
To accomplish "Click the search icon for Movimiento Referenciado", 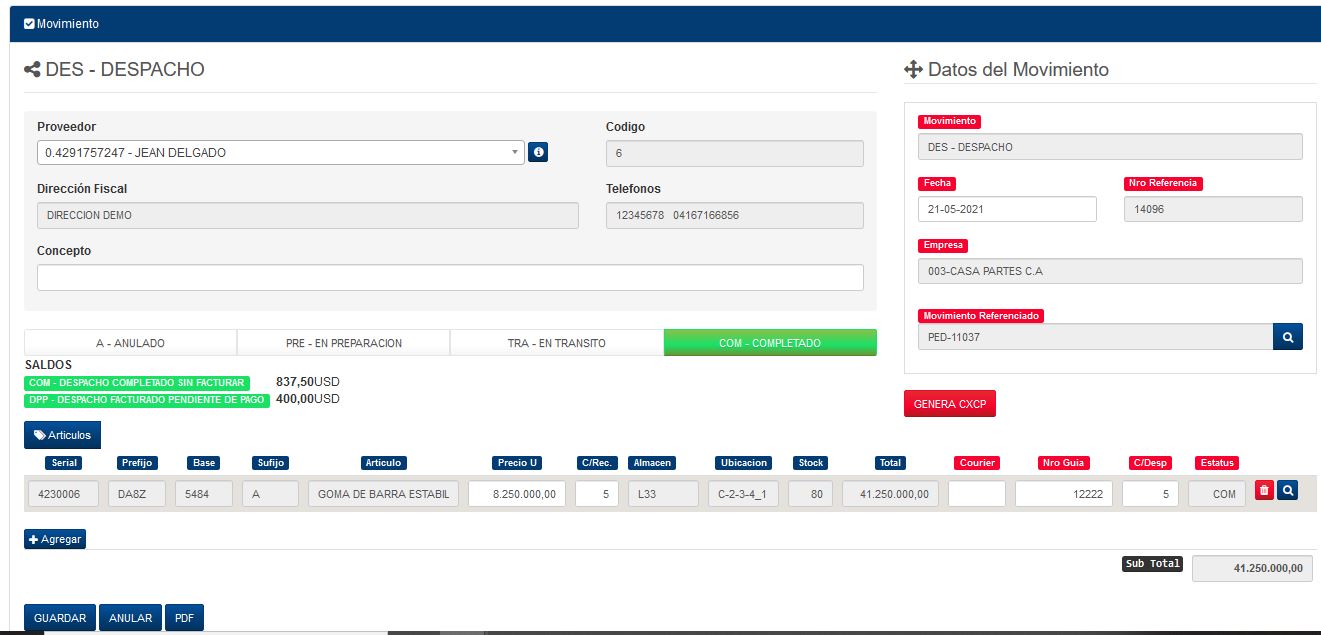I will (1288, 337).
